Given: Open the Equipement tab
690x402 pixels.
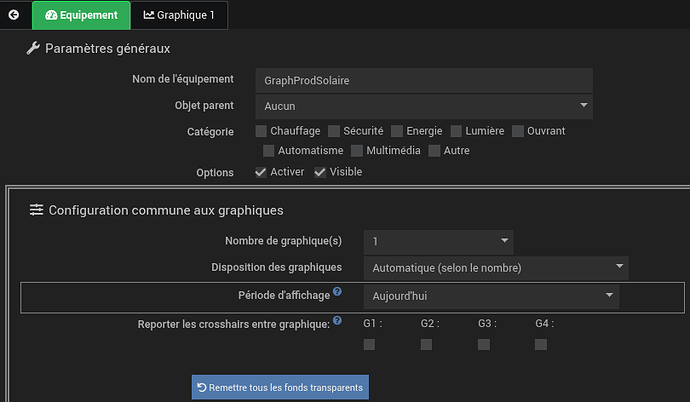Looking at the screenshot, I should (81, 15).
